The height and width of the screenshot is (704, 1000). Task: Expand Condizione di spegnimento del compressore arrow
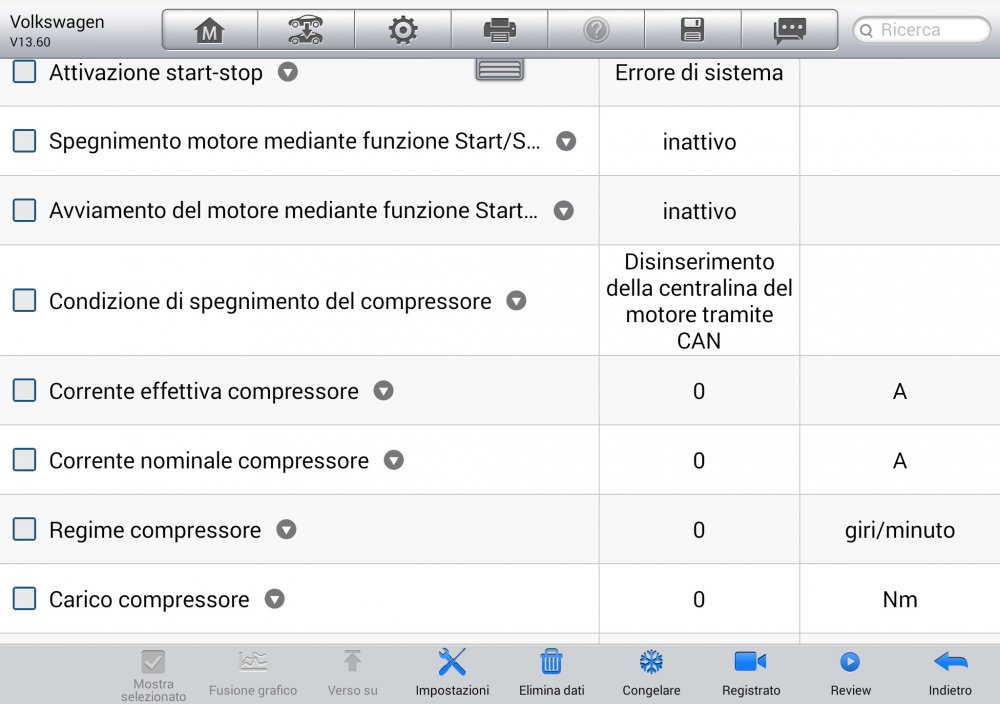coord(516,301)
